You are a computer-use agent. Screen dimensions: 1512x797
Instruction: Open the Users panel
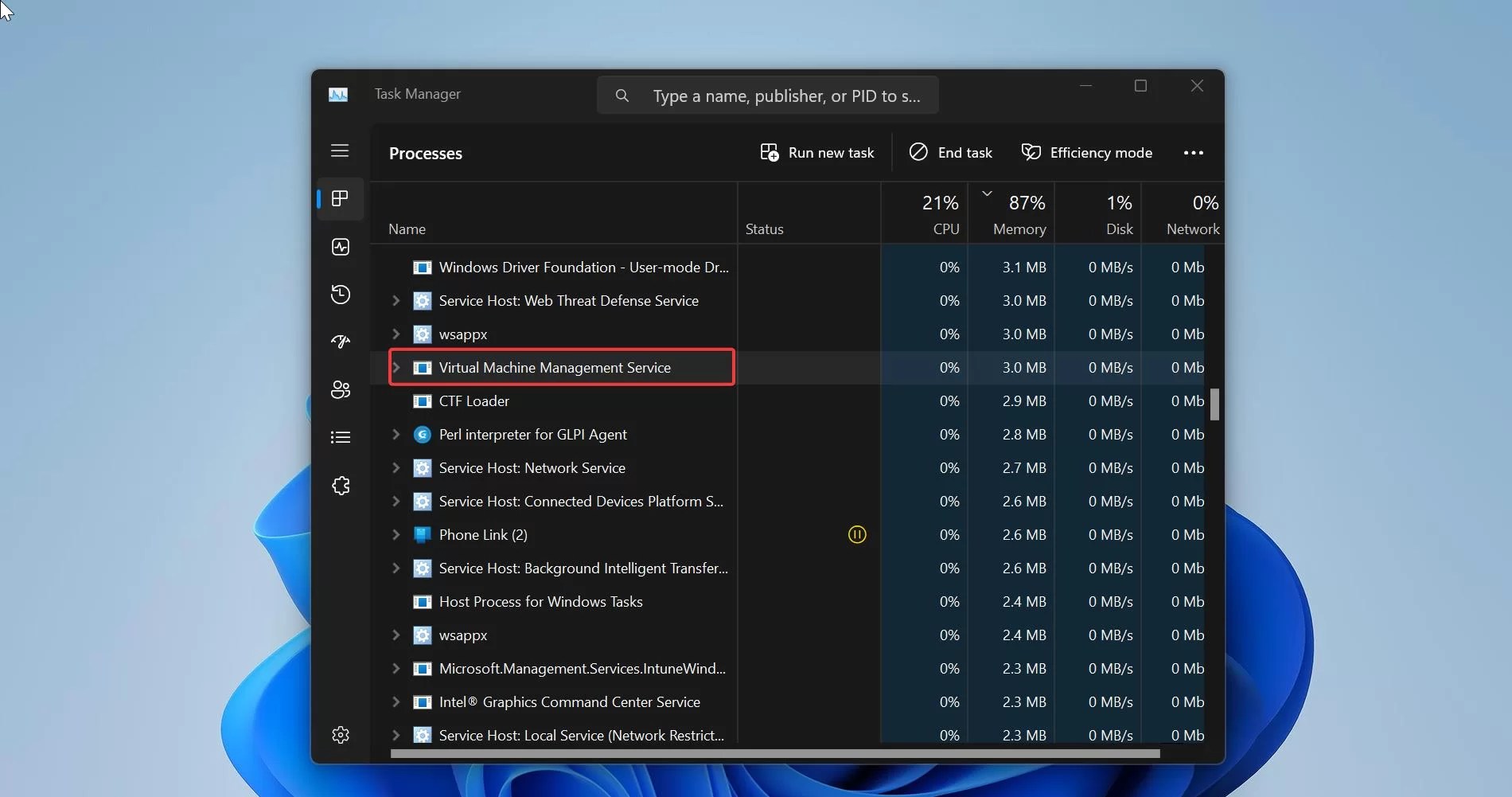340,389
